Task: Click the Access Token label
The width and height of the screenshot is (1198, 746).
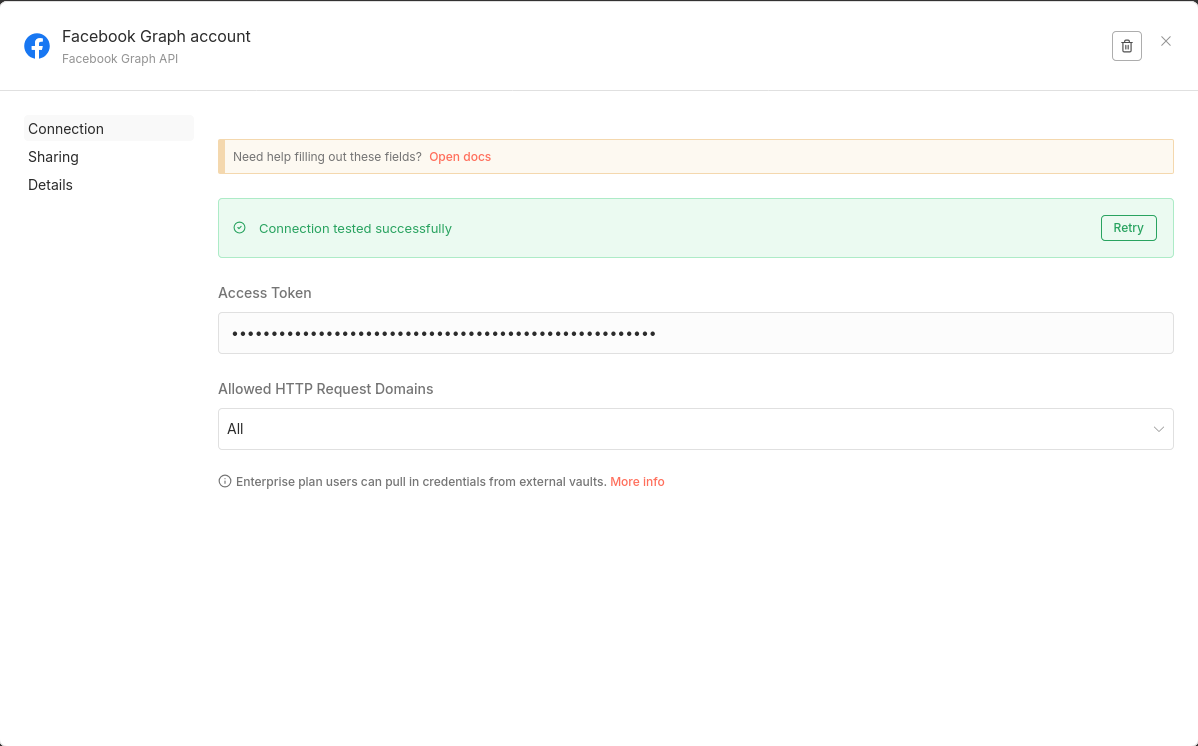Action: (x=264, y=293)
